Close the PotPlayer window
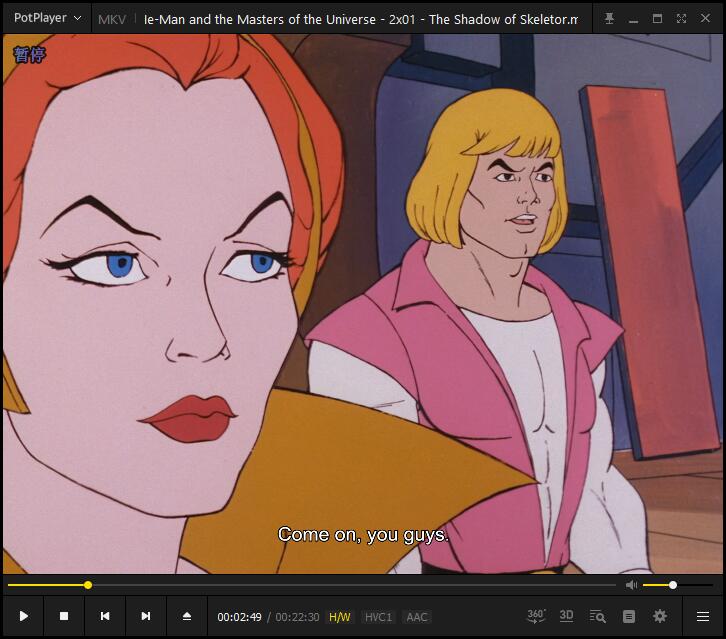726x639 pixels. click(x=705, y=18)
